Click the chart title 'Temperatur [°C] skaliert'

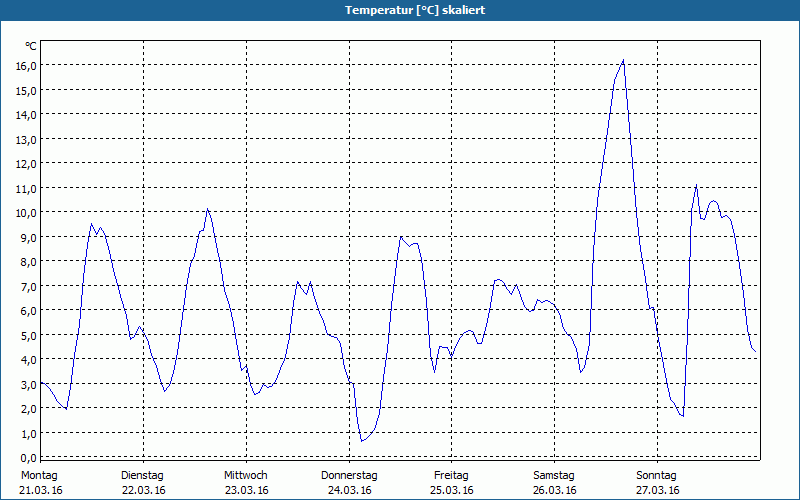pos(415,10)
